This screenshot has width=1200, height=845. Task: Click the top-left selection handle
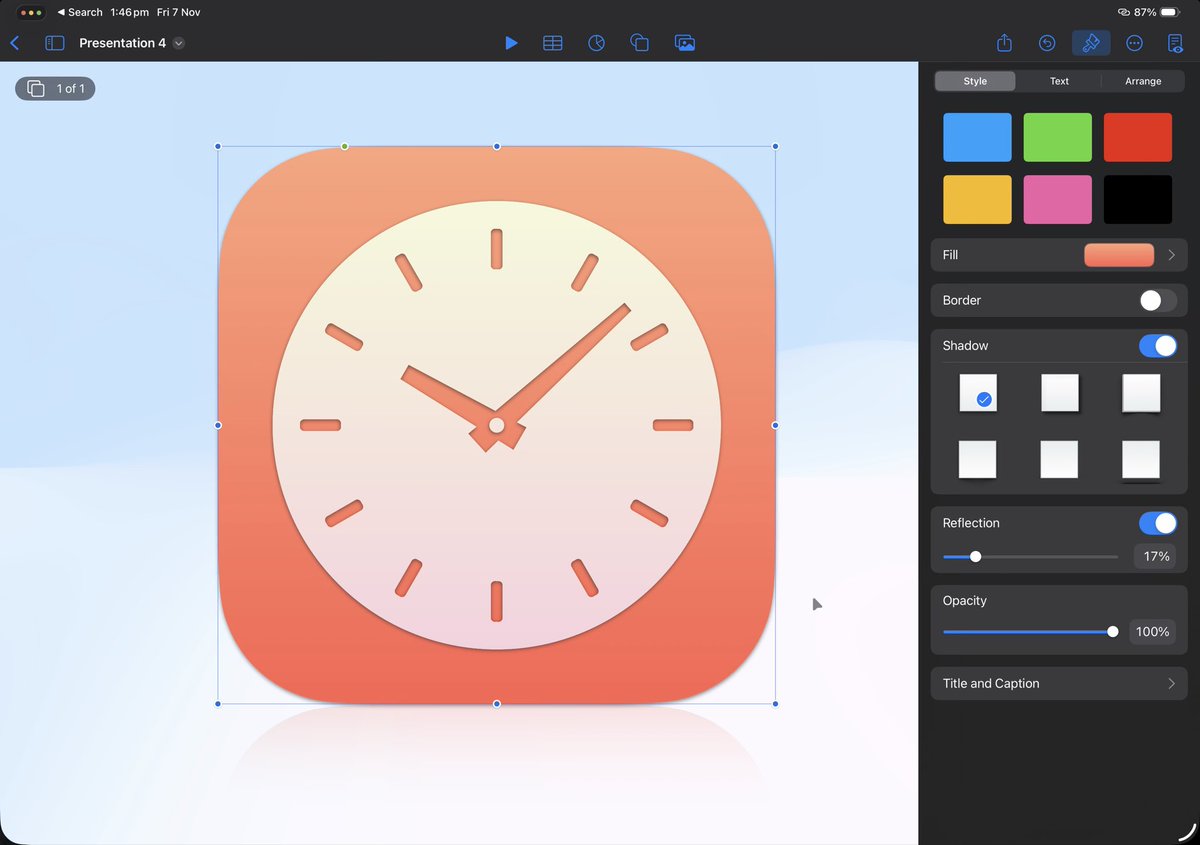point(219,147)
